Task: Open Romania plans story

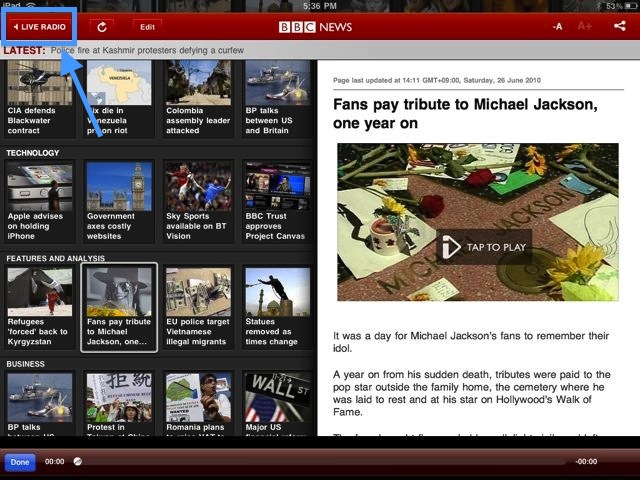Action: (x=198, y=403)
